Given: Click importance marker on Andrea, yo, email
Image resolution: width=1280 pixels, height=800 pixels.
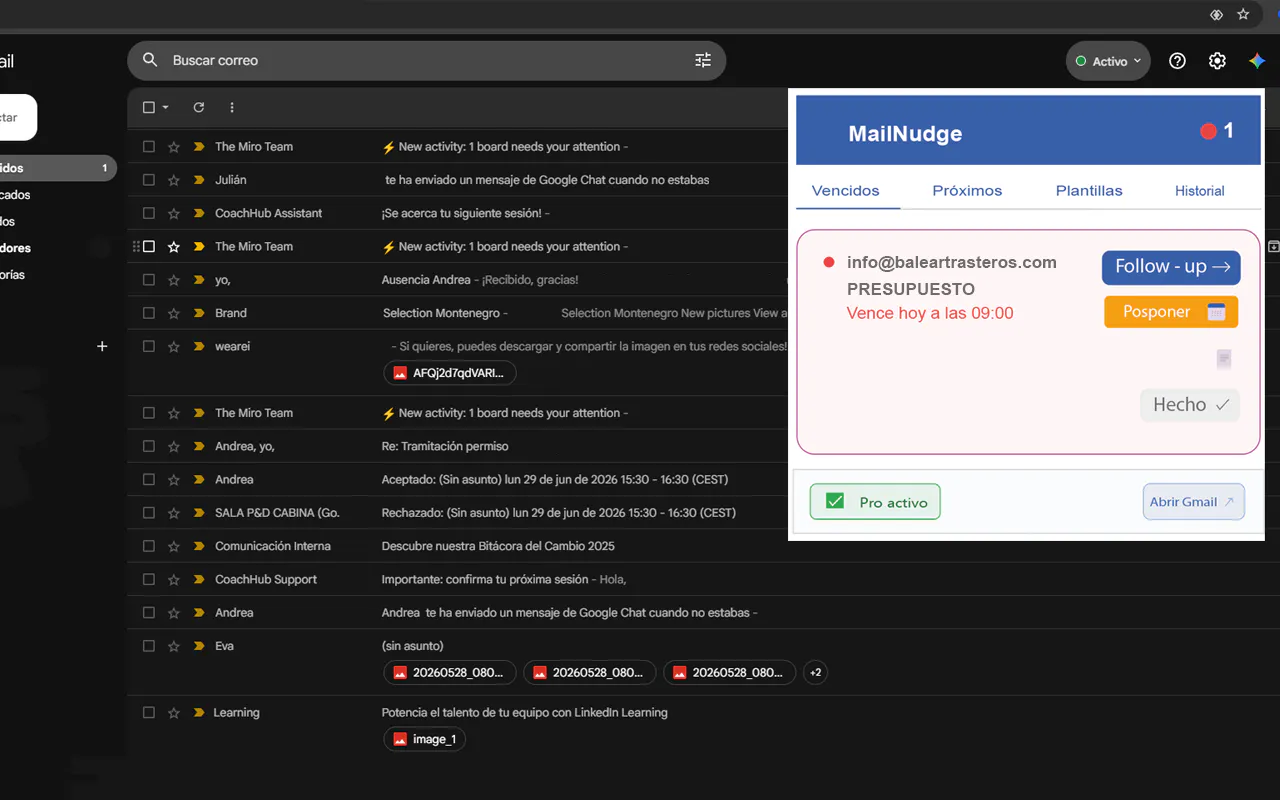Looking at the screenshot, I should coord(198,446).
